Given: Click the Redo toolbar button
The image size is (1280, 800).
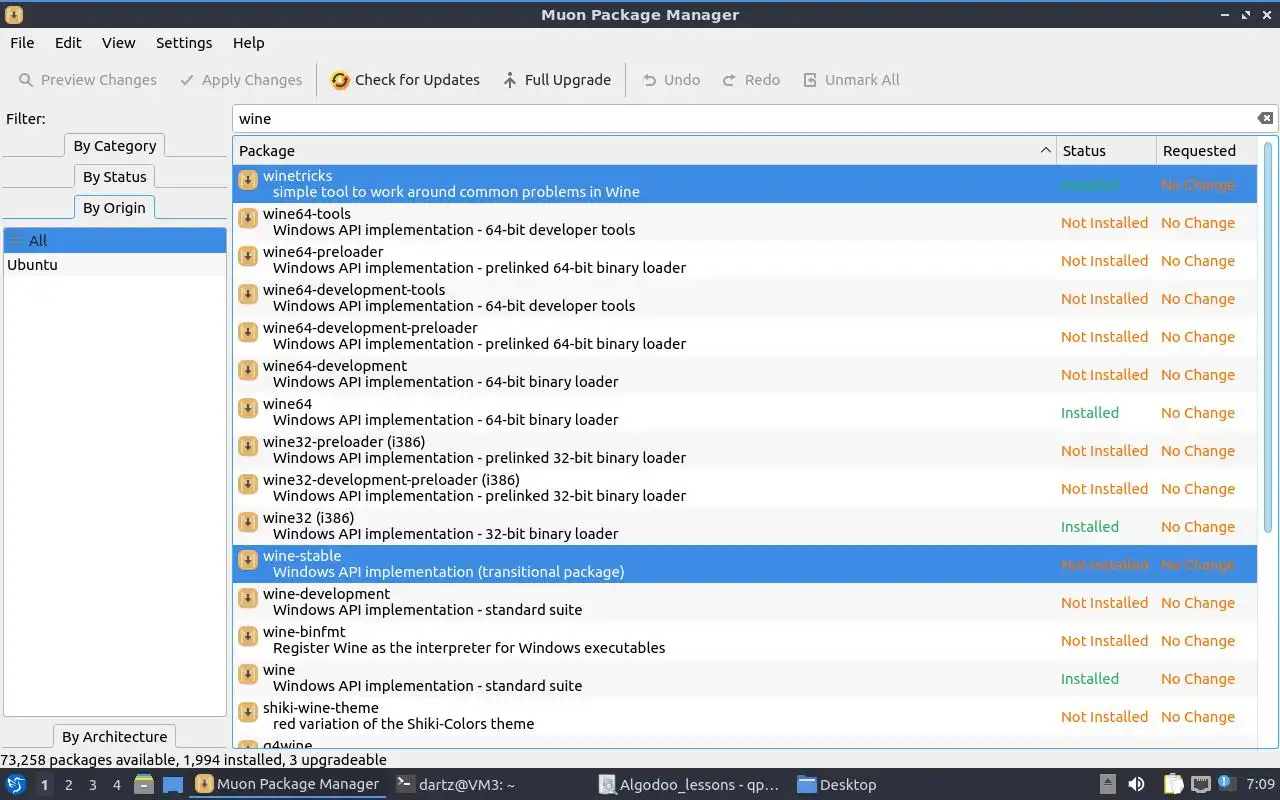Looking at the screenshot, I should click(x=750, y=80).
